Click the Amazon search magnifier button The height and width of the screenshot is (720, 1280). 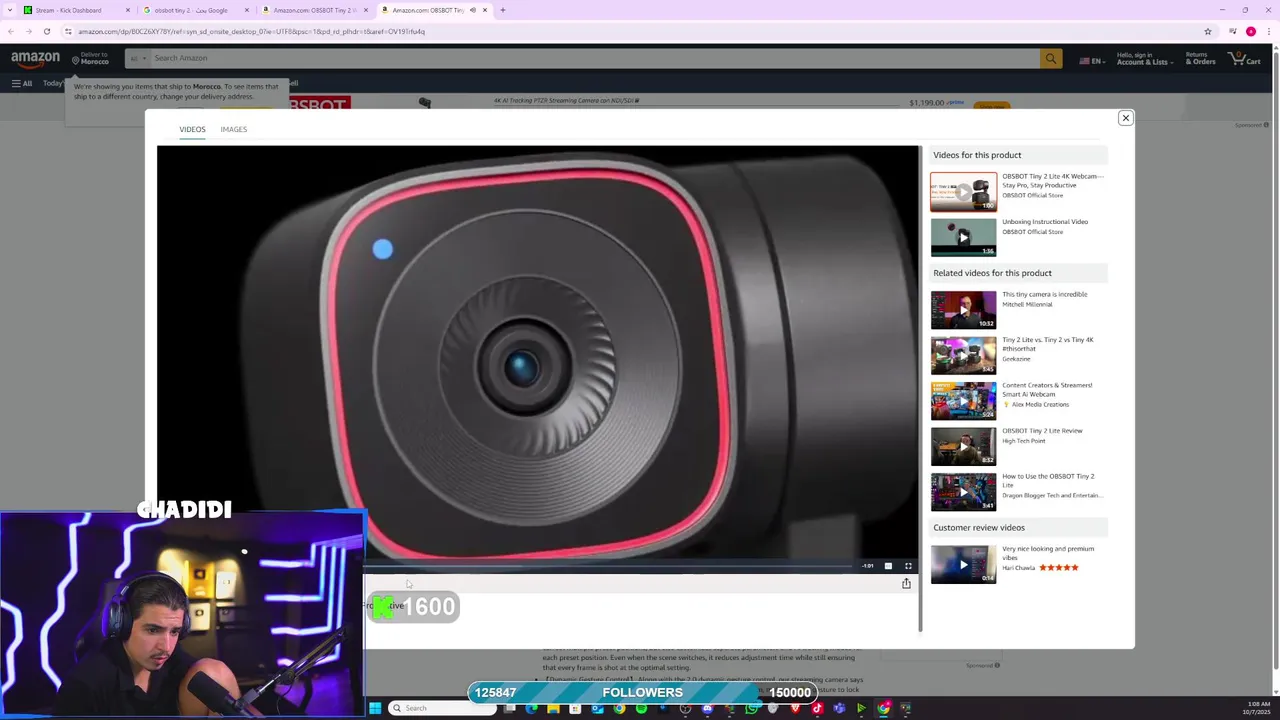point(1050,58)
